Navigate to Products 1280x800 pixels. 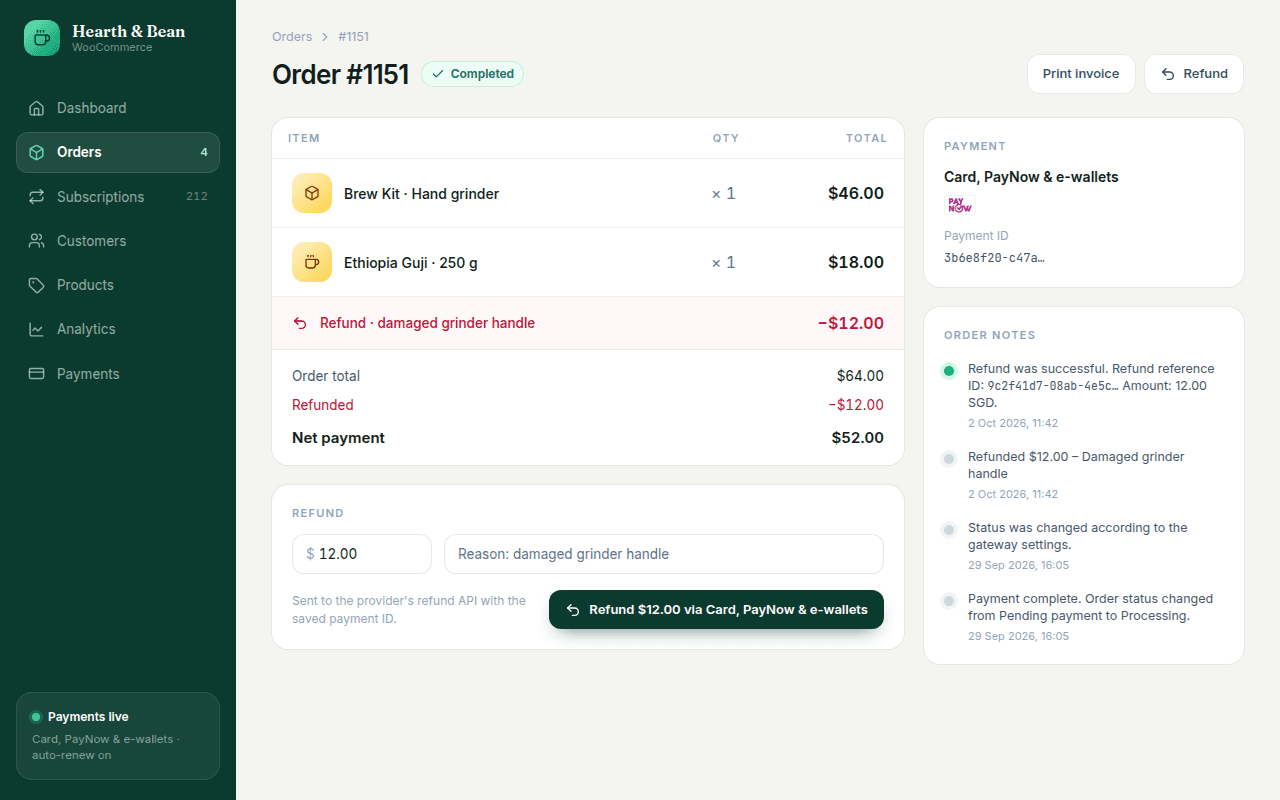point(118,285)
